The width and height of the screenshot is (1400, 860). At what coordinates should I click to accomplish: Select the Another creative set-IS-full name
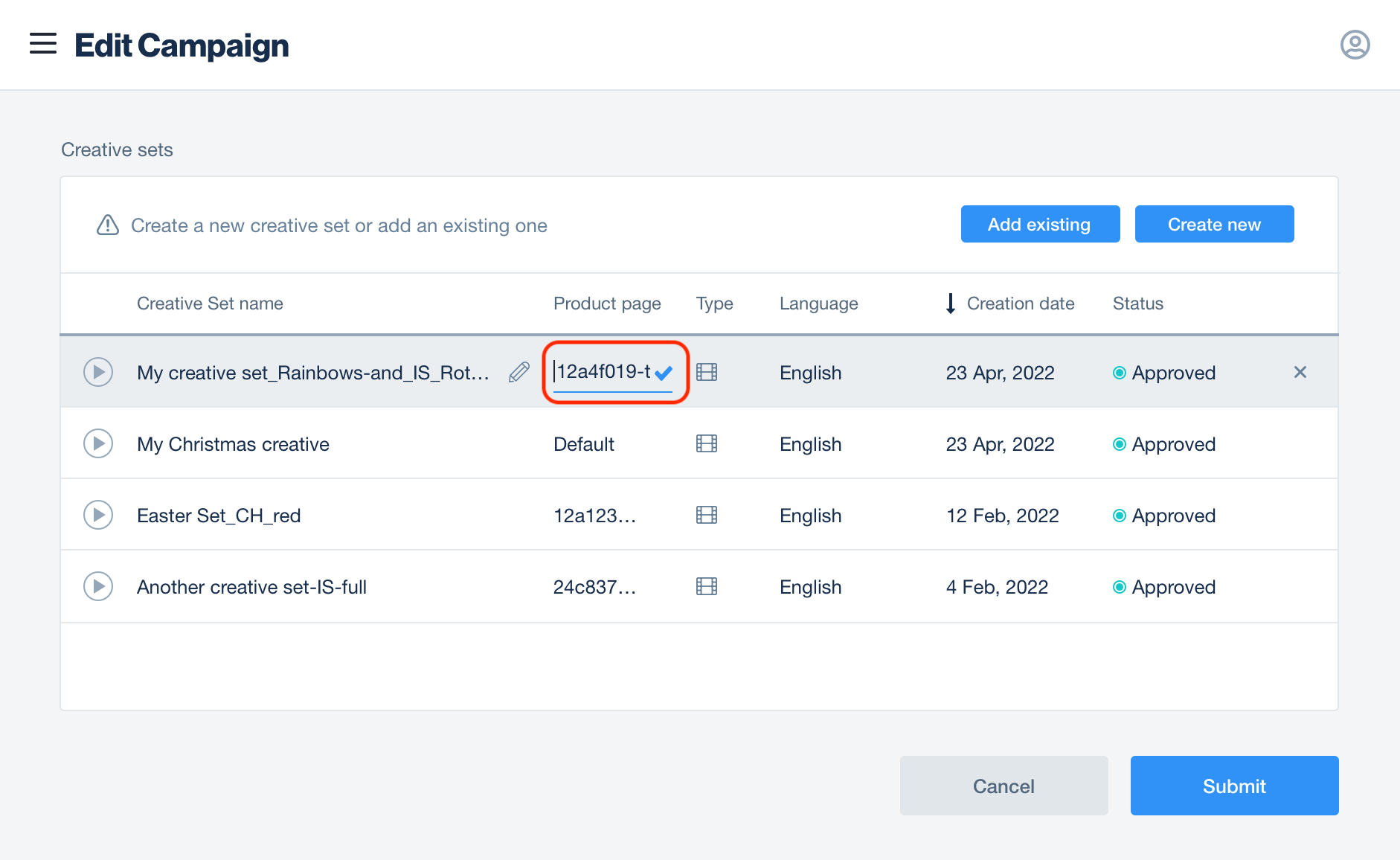[251, 587]
